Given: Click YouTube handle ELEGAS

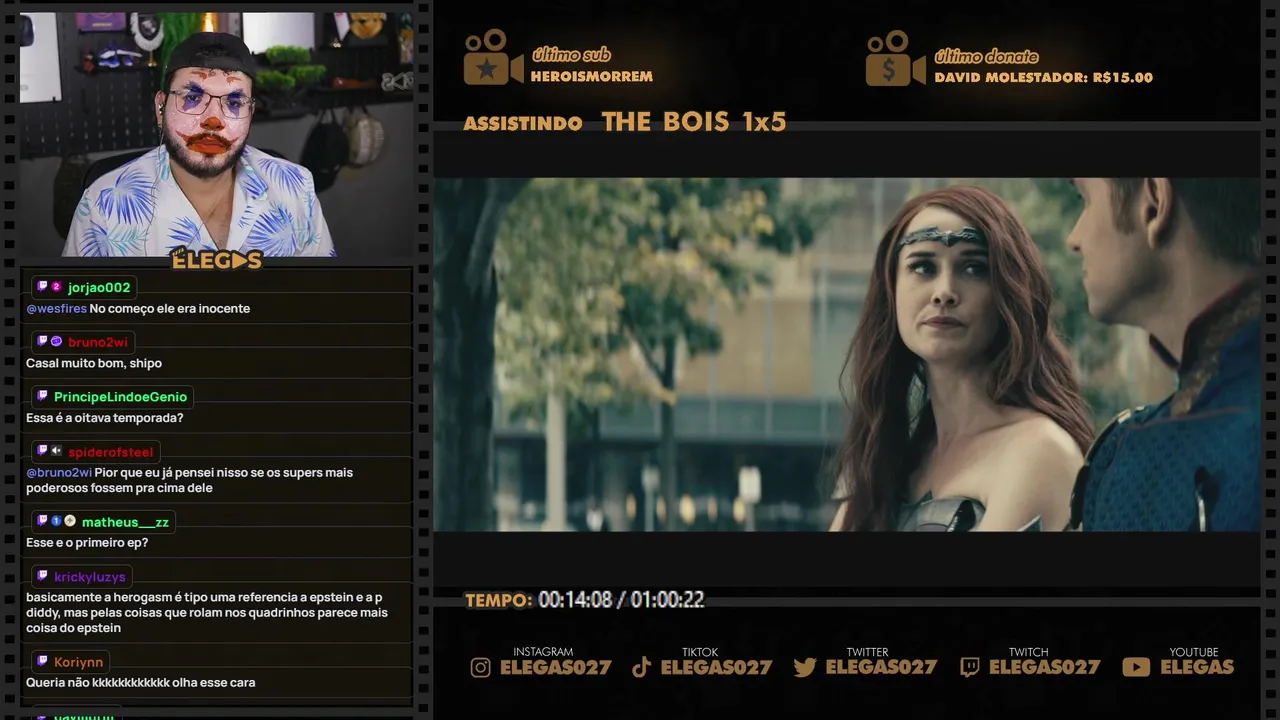Looking at the screenshot, I should point(1197,668).
